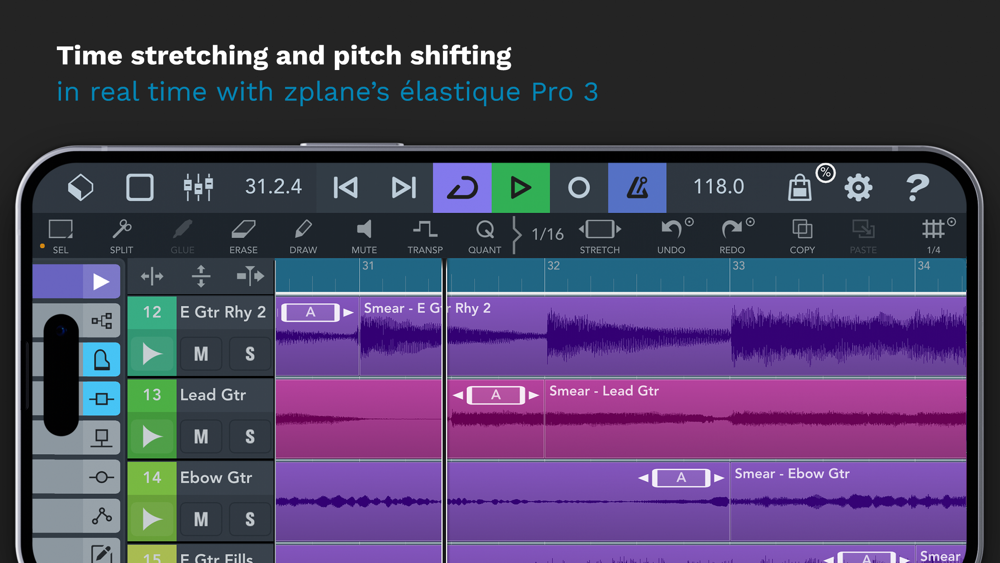Open the routing nodes sidebar icon
The height and width of the screenshot is (563, 1000).
(x=101, y=321)
